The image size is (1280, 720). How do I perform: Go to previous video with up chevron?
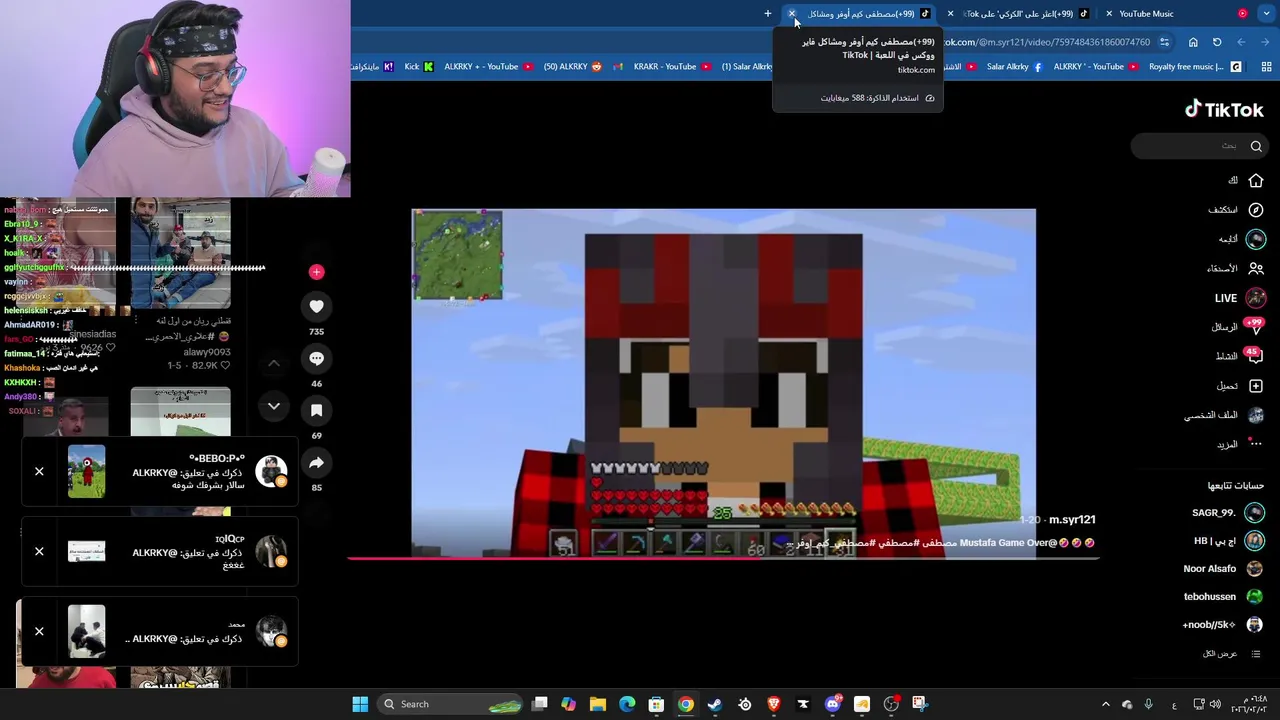(x=273, y=364)
